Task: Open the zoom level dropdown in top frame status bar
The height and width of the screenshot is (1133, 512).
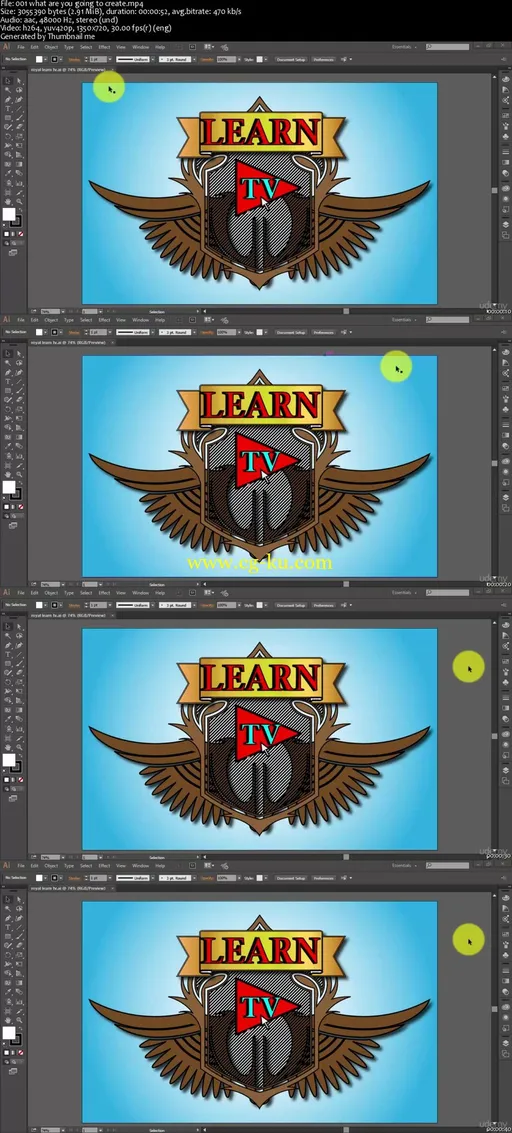Action: (63, 311)
